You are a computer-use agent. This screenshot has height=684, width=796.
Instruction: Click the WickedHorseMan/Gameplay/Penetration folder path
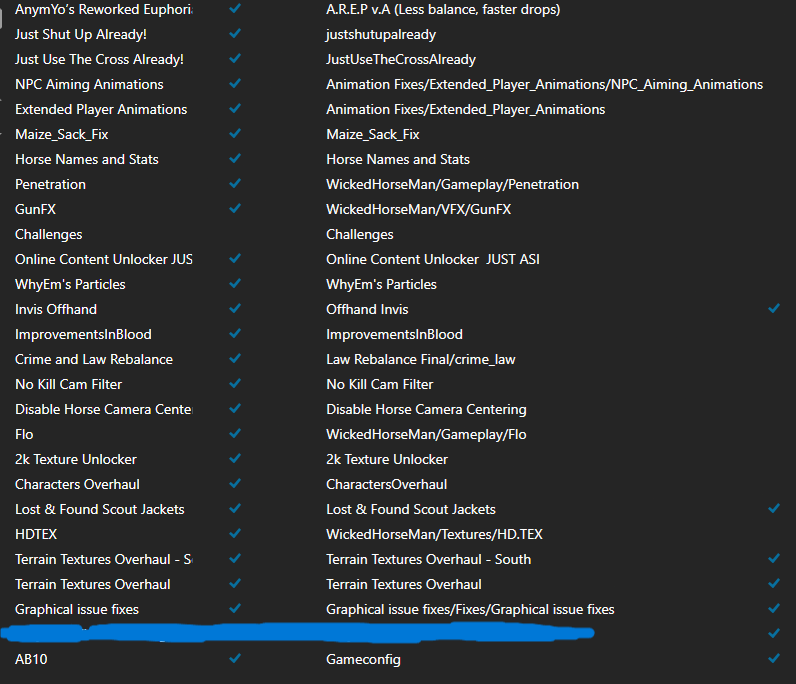coord(452,184)
